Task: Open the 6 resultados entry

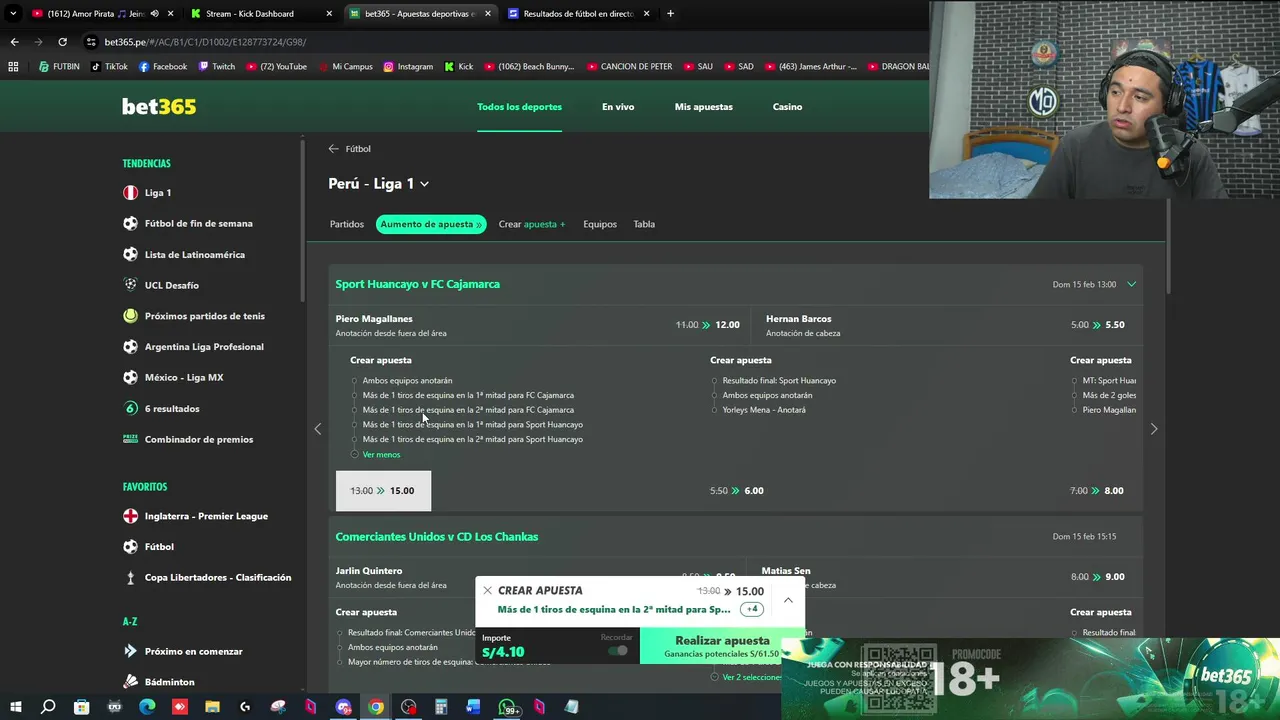Action: [x=171, y=408]
